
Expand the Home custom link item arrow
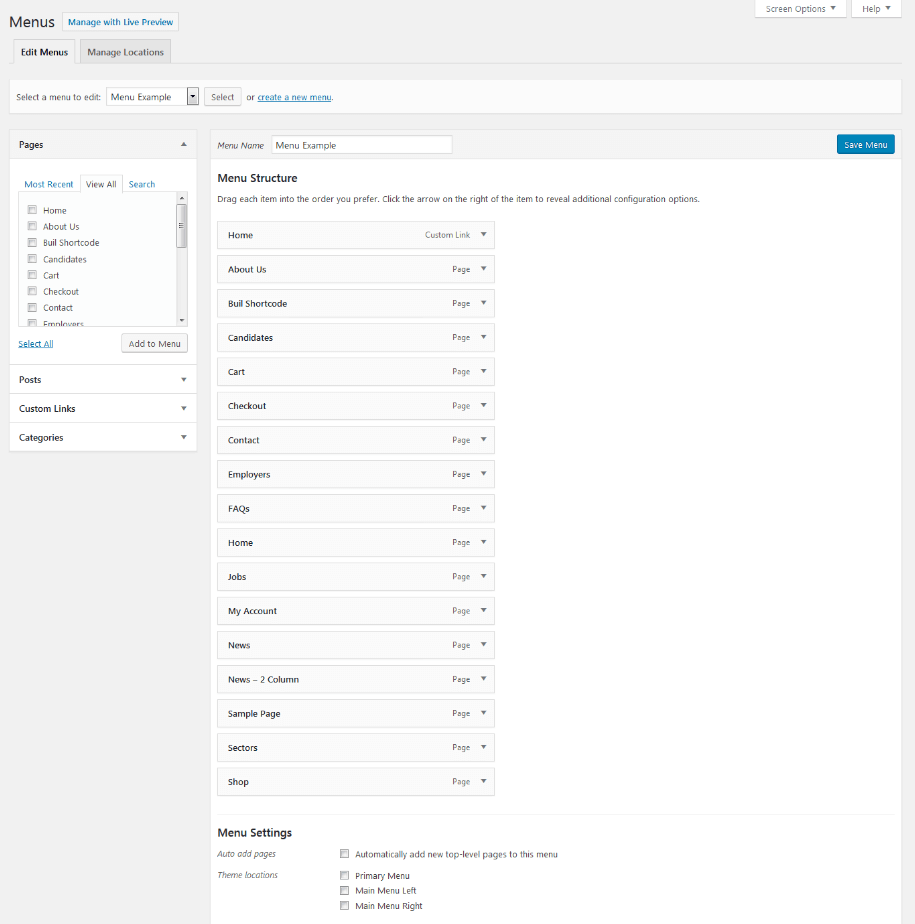point(483,235)
